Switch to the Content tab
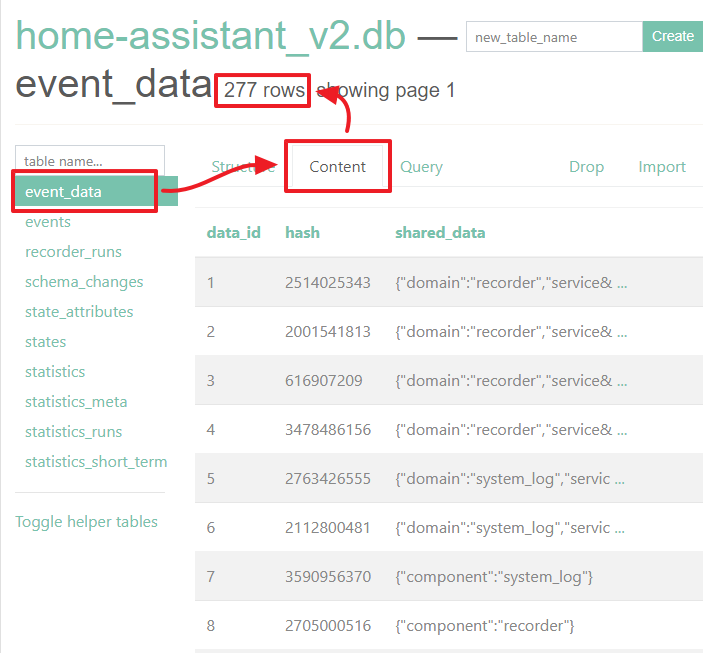The width and height of the screenshot is (709, 653). 337,166
